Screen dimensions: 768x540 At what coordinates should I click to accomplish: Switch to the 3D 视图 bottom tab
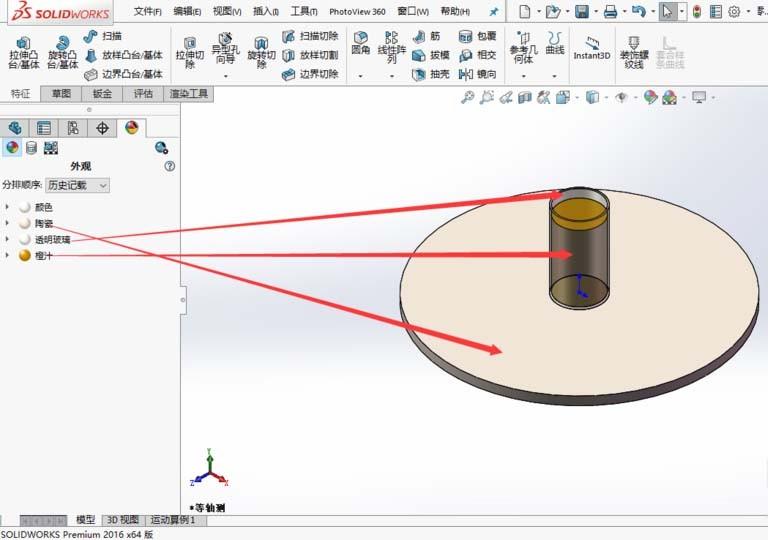(123, 520)
